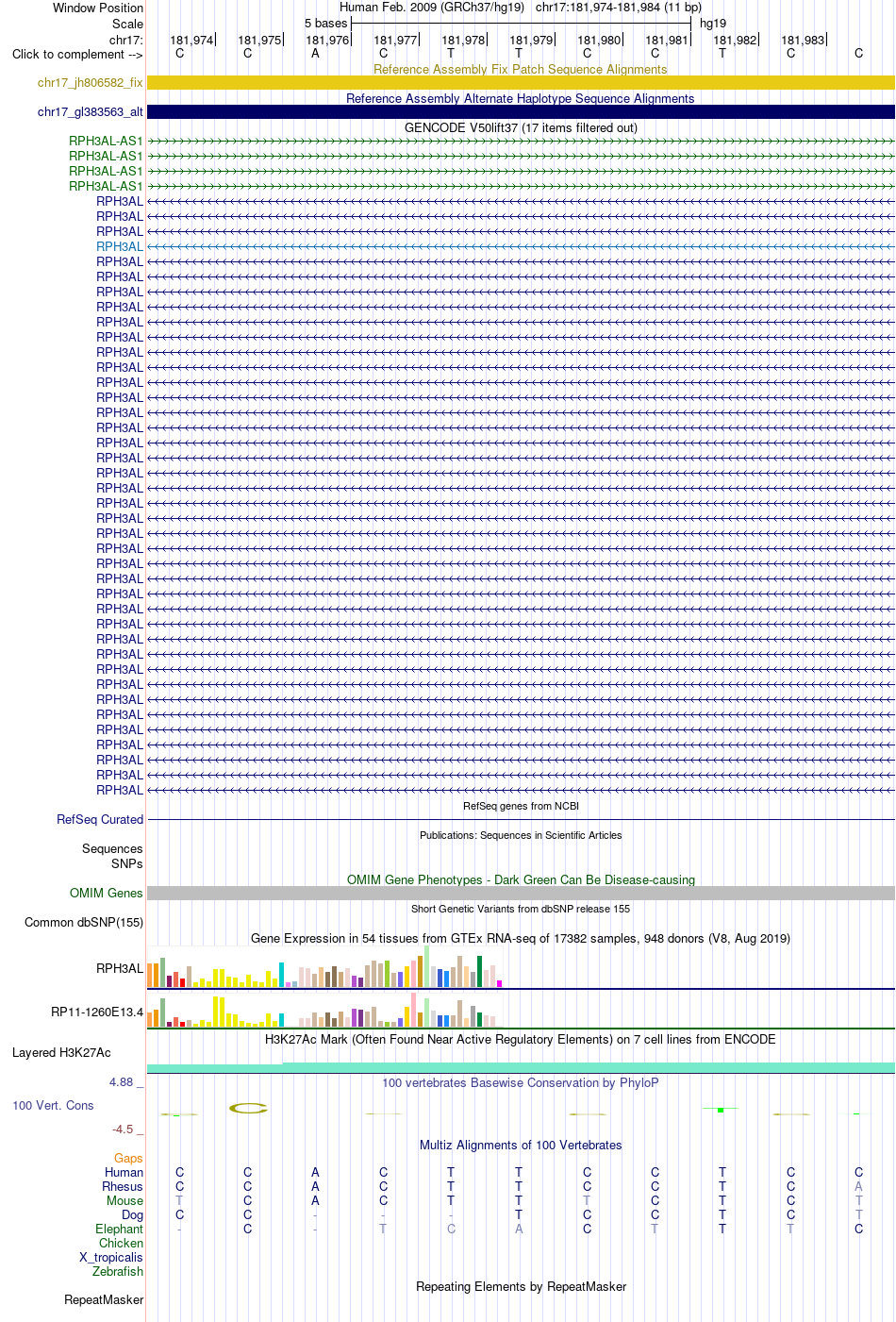Open the RefSeq genes from NCBI title
Viewport: 896px width, 1322px height.
(x=521, y=807)
